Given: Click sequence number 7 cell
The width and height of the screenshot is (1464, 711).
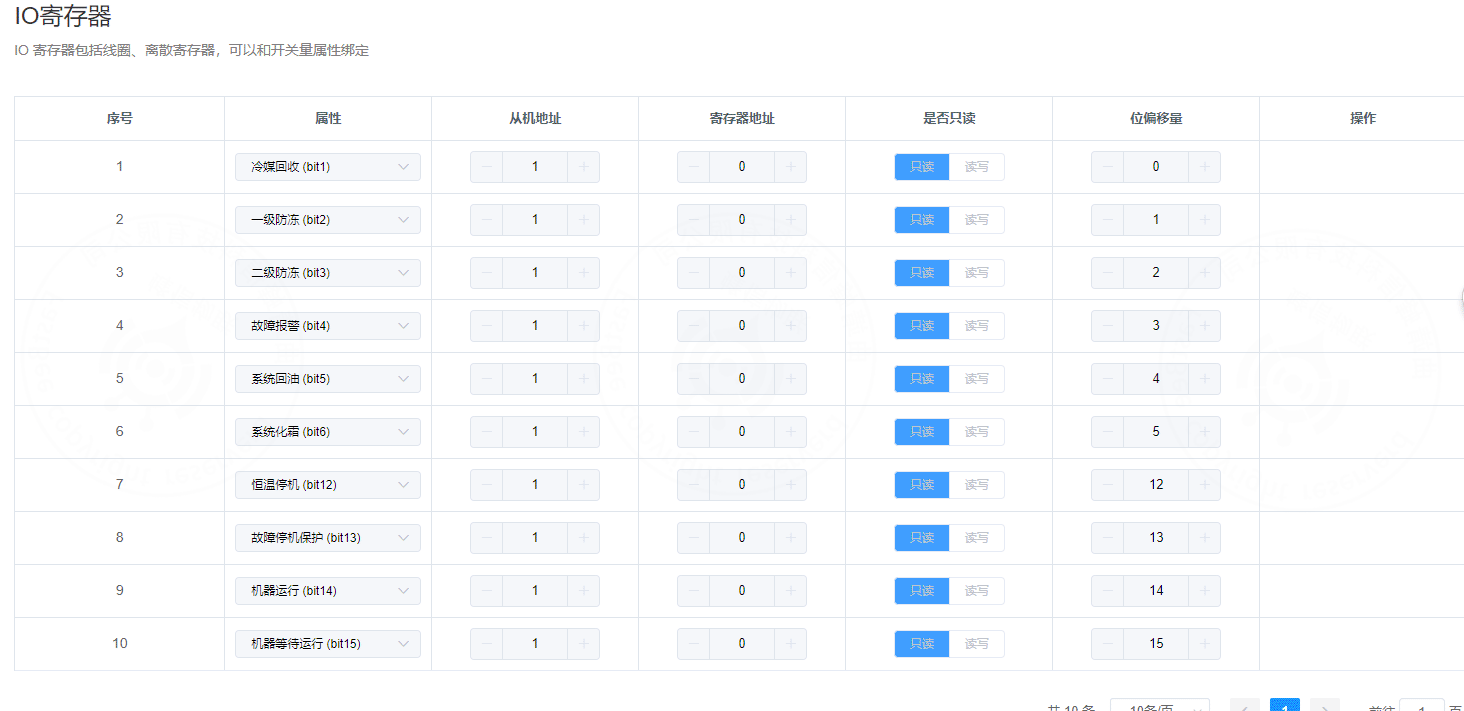Looking at the screenshot, I should pyautogui.click(x=120, y=485).
